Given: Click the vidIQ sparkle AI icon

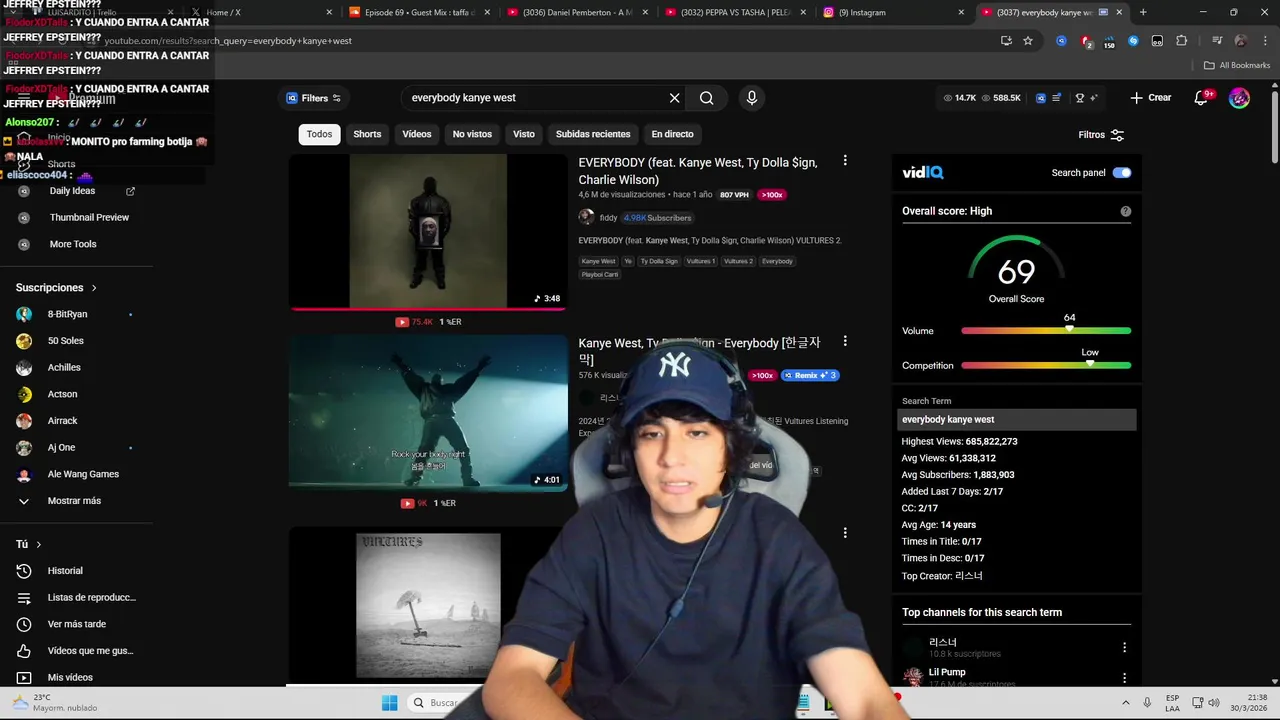Looking at the screenshot, I should click(x=1094, y=98).
